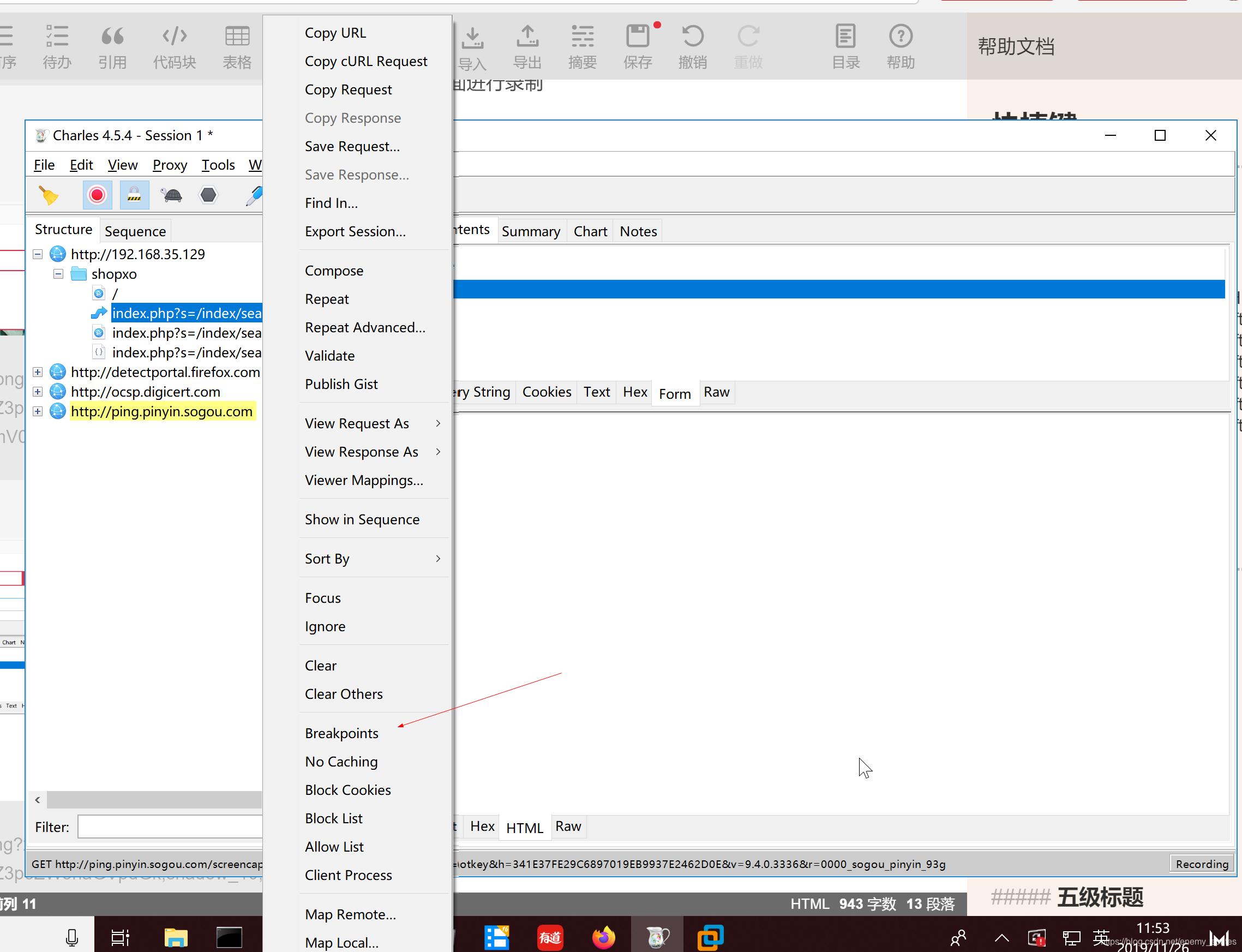Select Publish Gist entry
This screenshot has height=952, width=1242.
tap(341, 384)
